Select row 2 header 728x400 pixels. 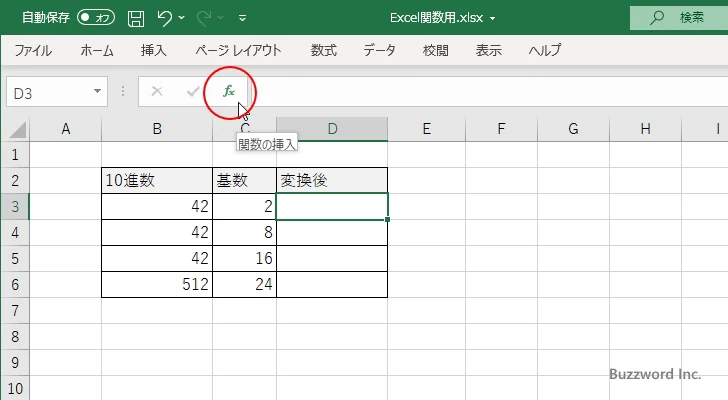pyautogui.click(x=15, y=181)
